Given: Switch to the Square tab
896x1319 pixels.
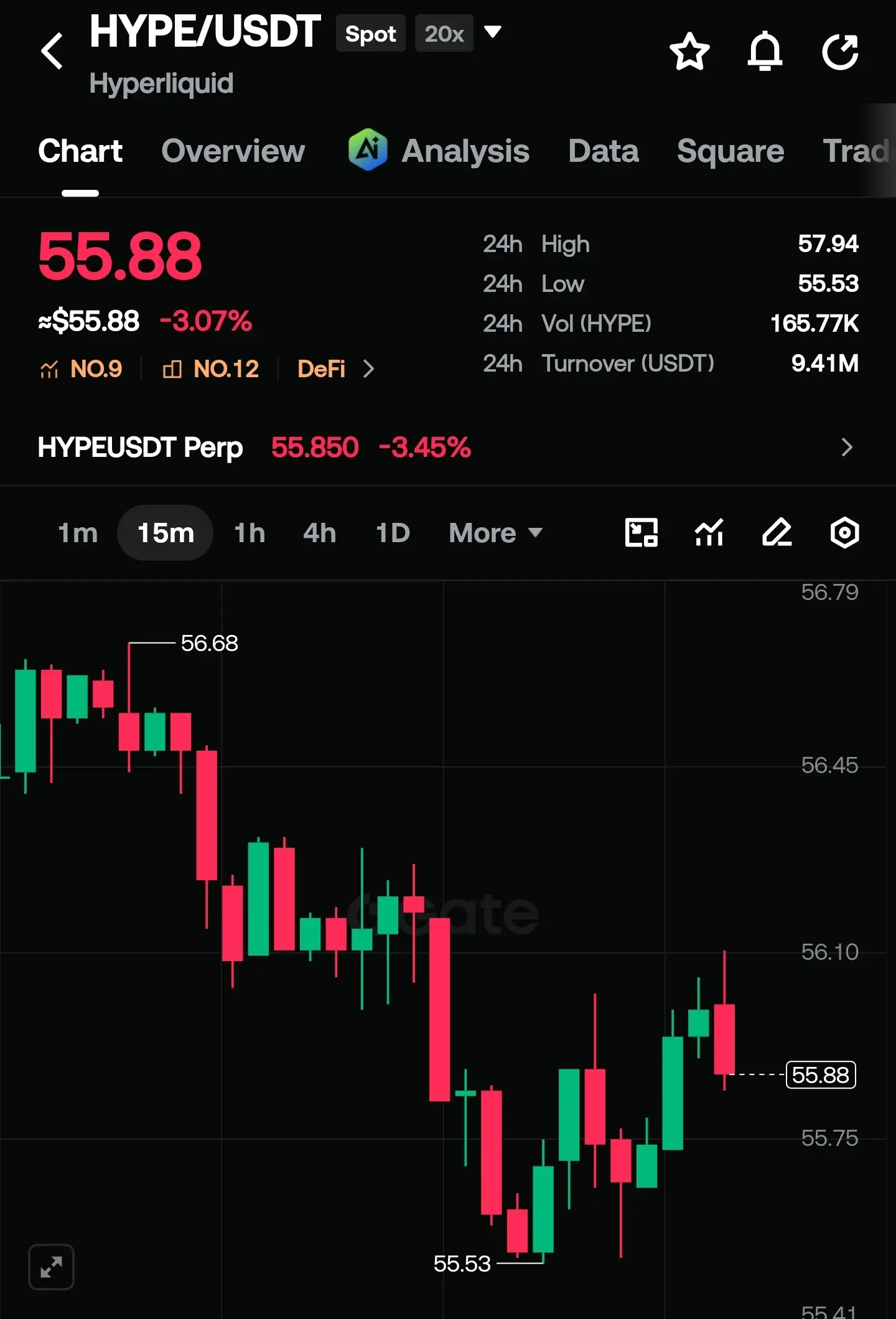Looking at the screenshot, I should (730, 151).
